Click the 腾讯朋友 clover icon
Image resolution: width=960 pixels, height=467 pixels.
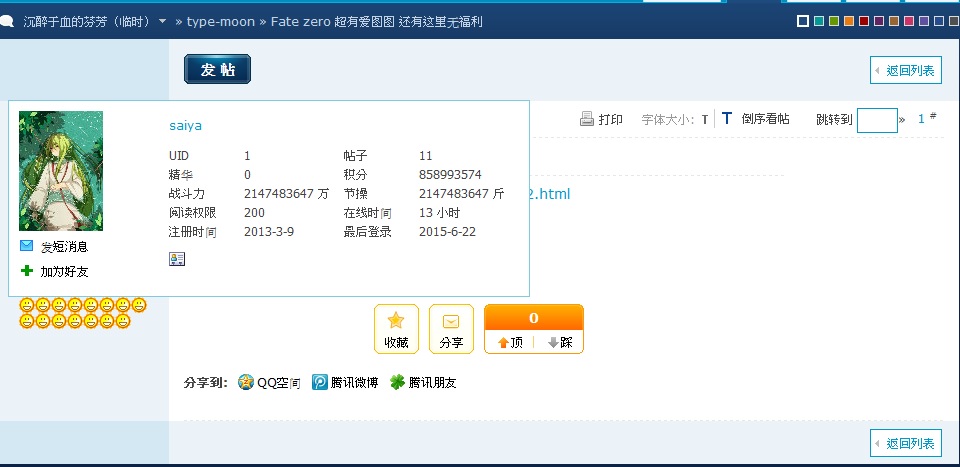click(397, 383)
